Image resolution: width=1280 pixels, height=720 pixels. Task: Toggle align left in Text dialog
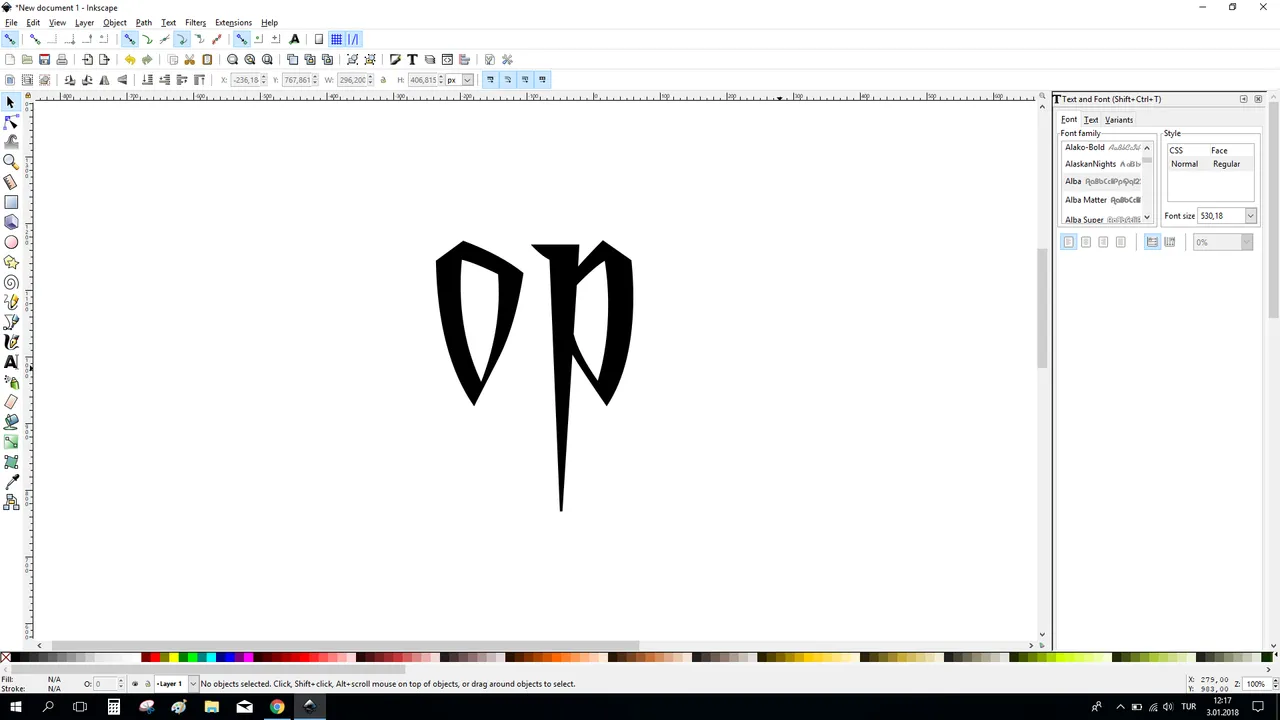1068,242
